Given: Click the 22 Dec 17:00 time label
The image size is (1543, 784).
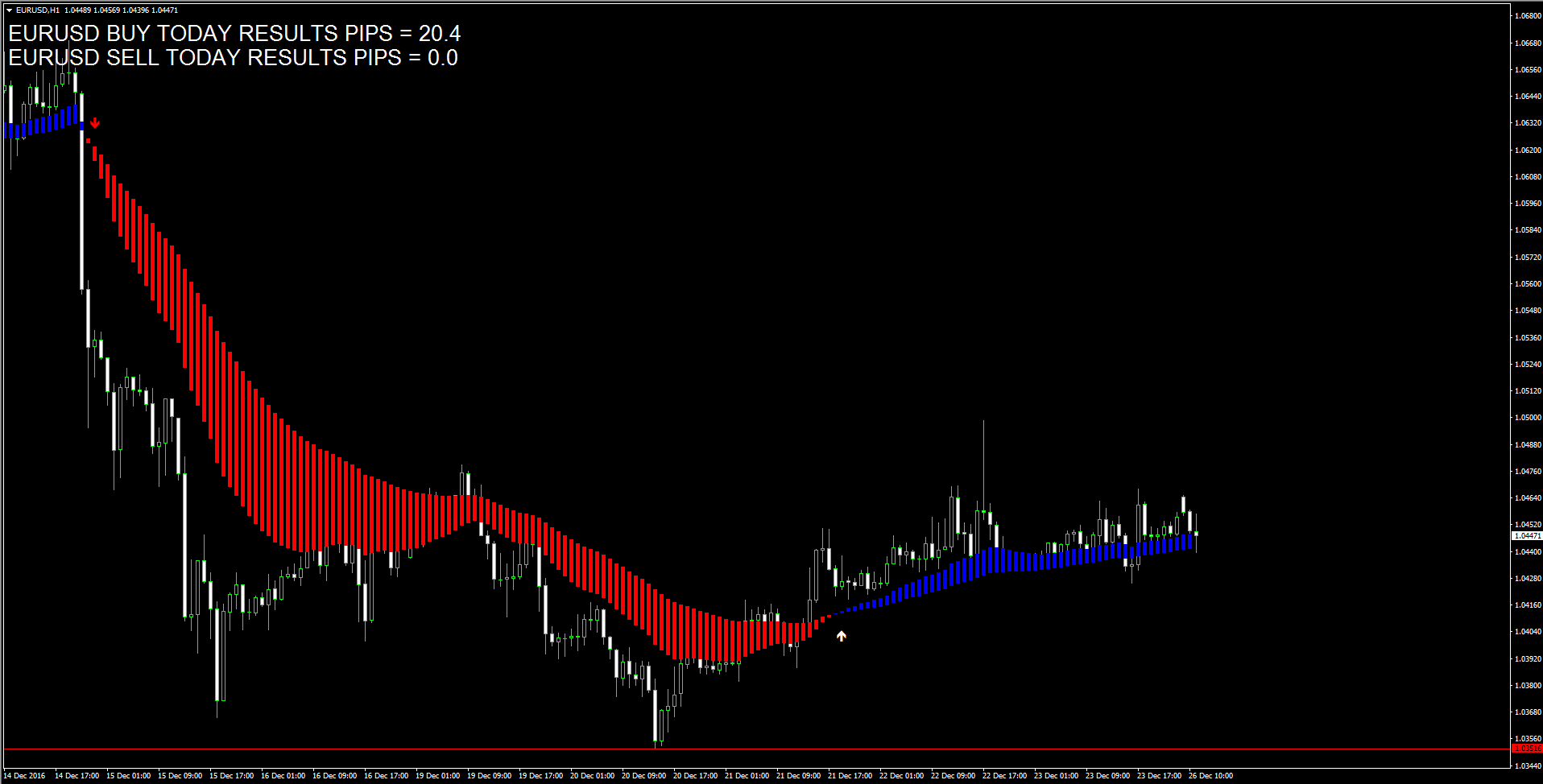Looking at the screenshot, I should coord(1004,776).
